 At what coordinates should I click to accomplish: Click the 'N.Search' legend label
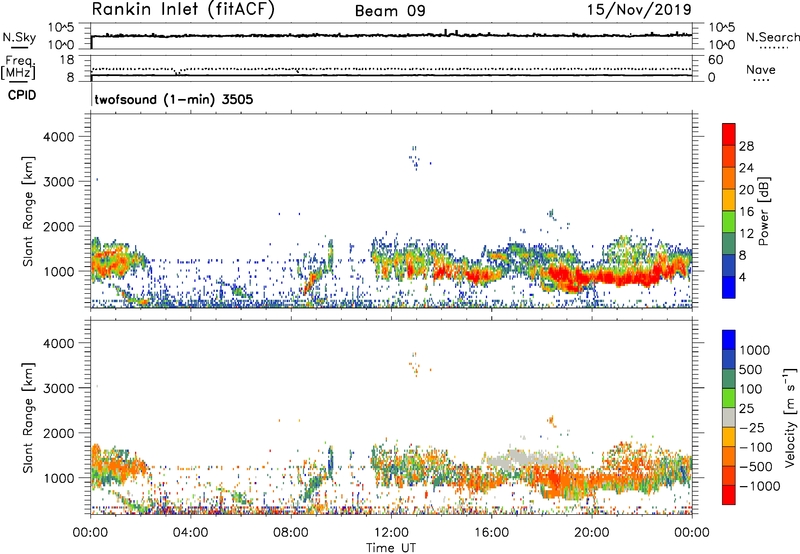click(x=772, y=37)
